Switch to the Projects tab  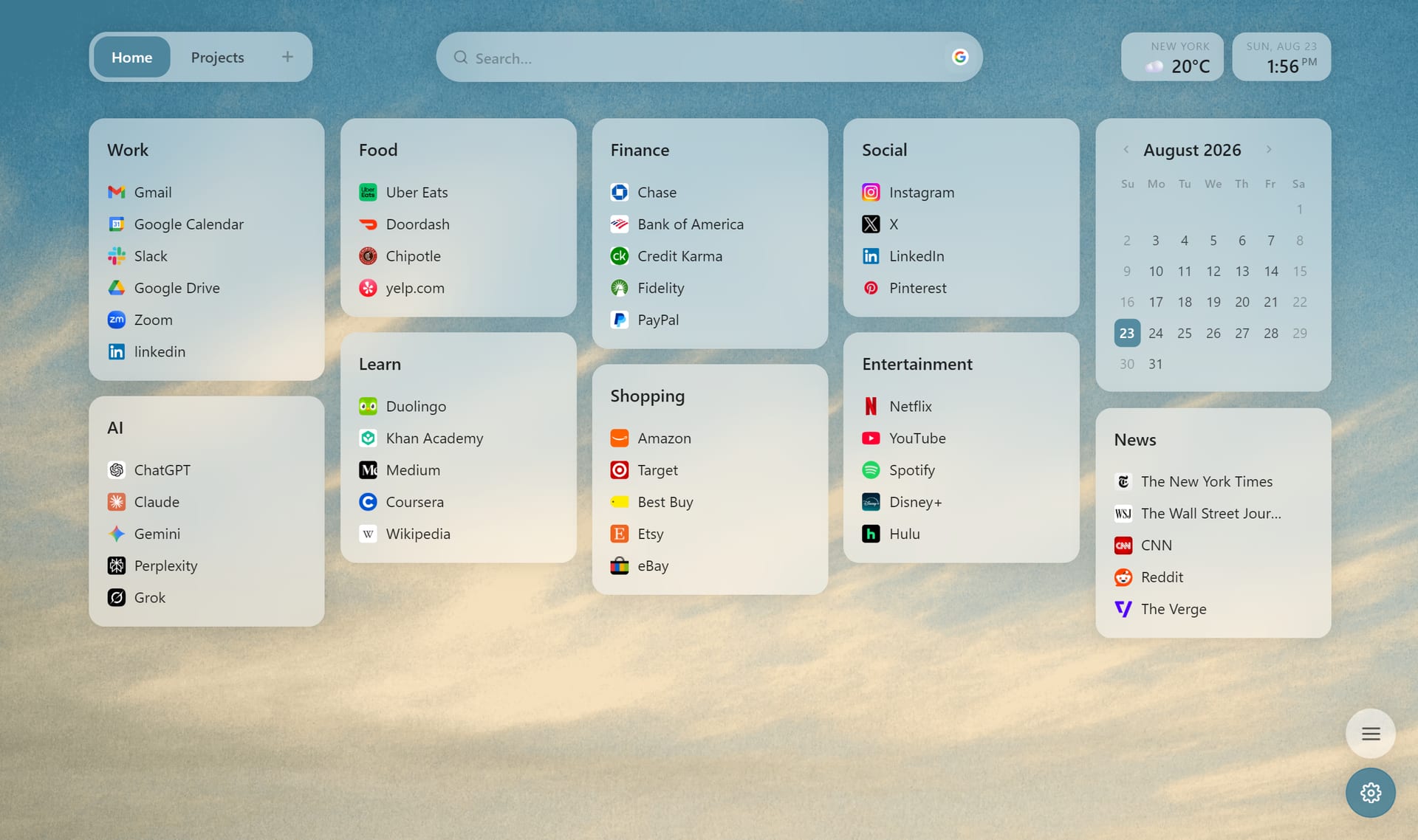[x=217, y=57]
